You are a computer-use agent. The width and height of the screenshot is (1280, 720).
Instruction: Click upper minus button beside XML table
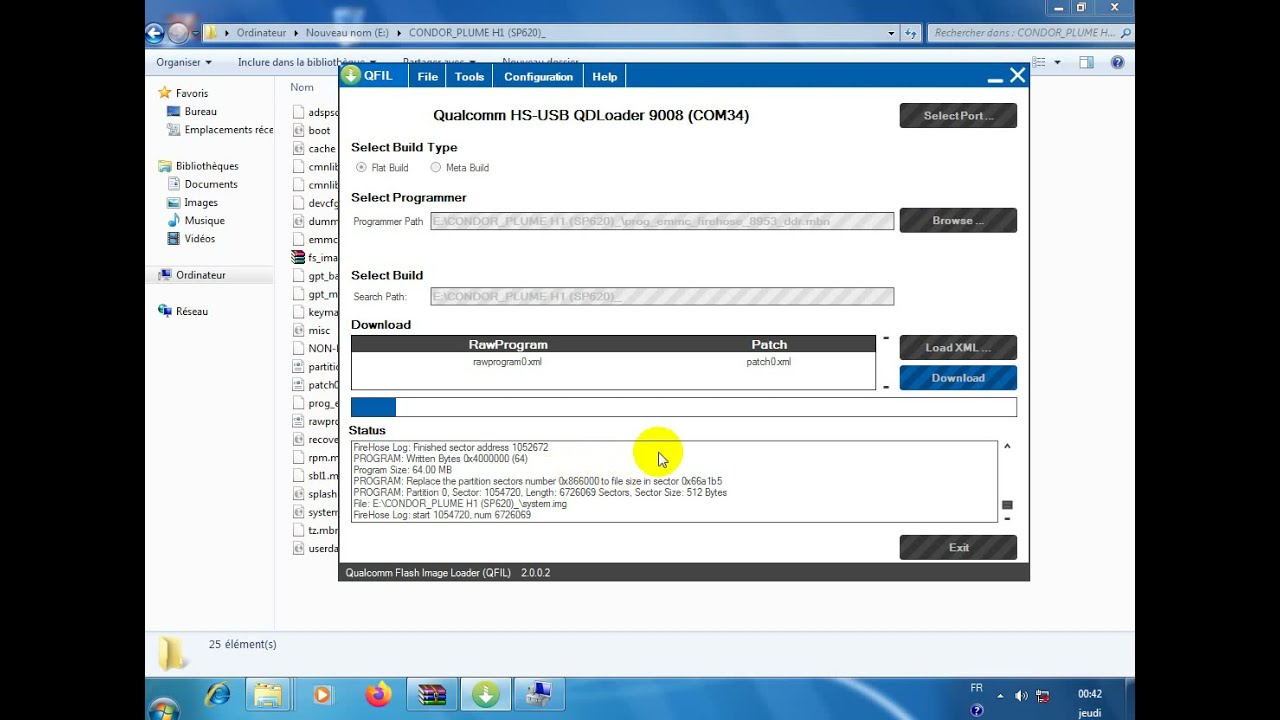tap(886, 339)
